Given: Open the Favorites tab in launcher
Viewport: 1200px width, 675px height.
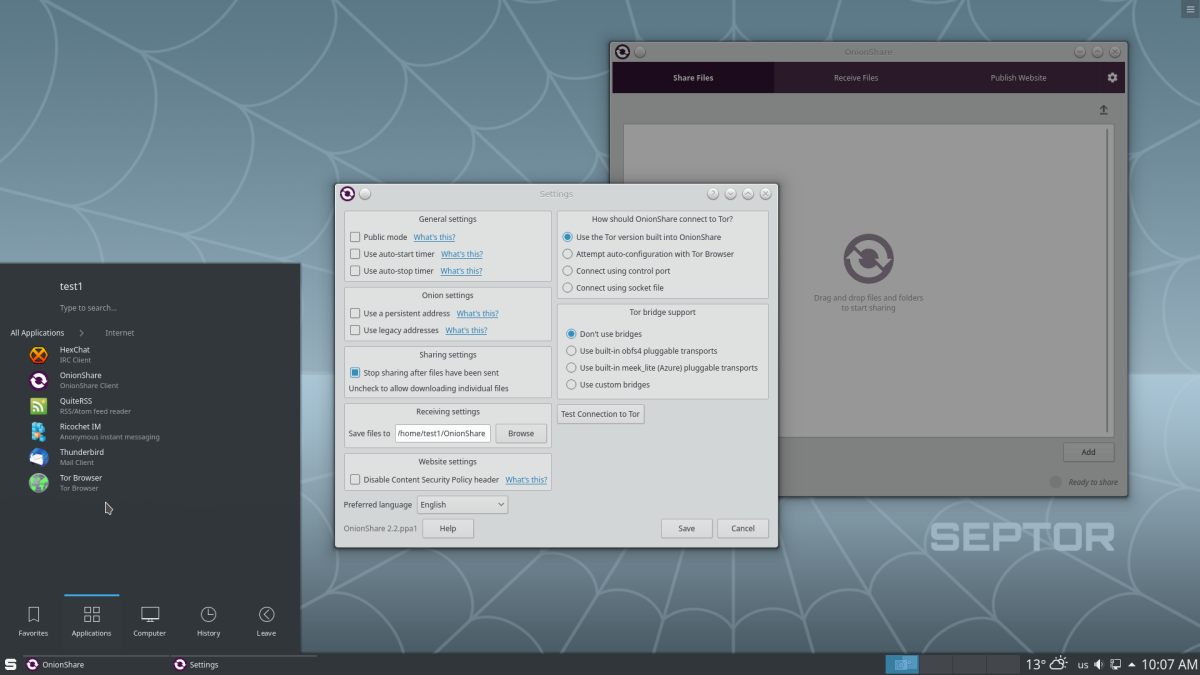Looking at the screenshot, I should click(33, 620).
